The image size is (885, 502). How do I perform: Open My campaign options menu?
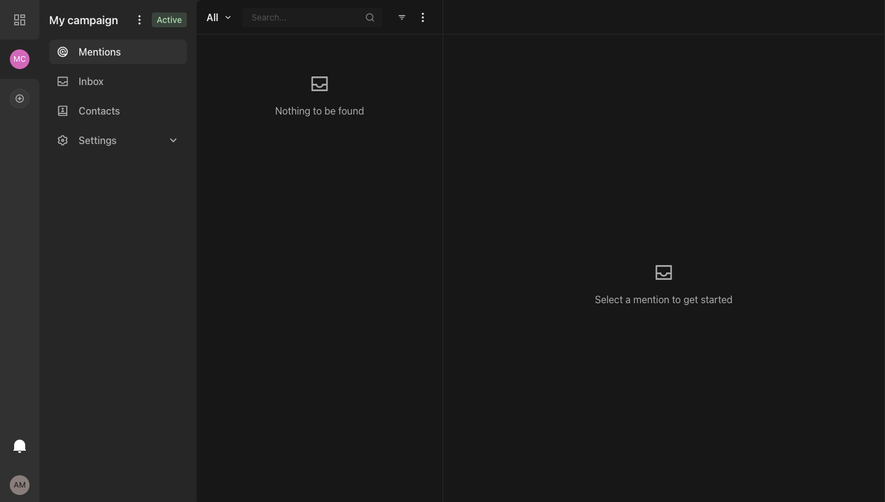(139, 20)
